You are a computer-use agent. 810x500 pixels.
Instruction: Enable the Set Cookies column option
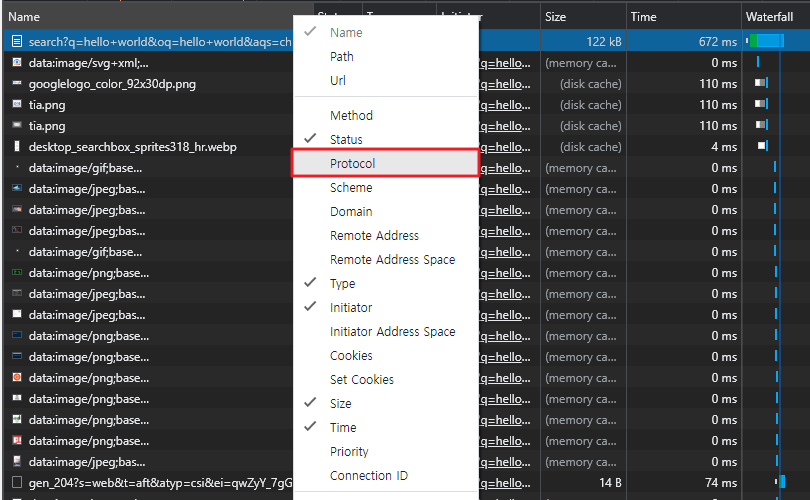(385, 380)
